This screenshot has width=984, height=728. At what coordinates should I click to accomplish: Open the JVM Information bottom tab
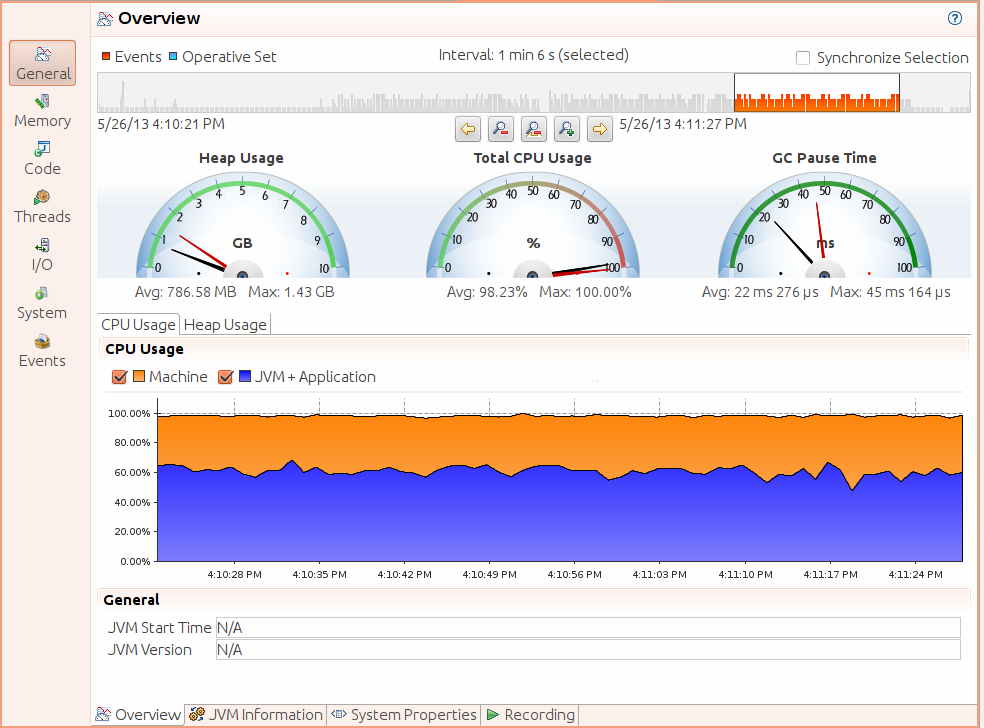256,714
